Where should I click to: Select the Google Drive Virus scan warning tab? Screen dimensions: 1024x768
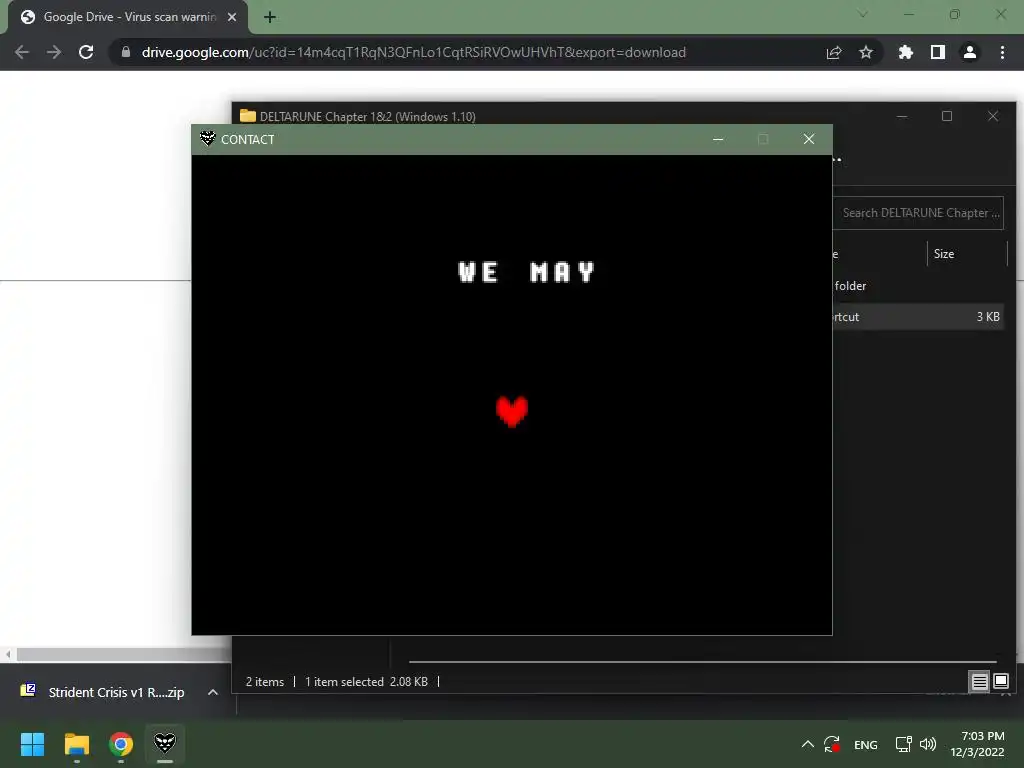[128, 17]
